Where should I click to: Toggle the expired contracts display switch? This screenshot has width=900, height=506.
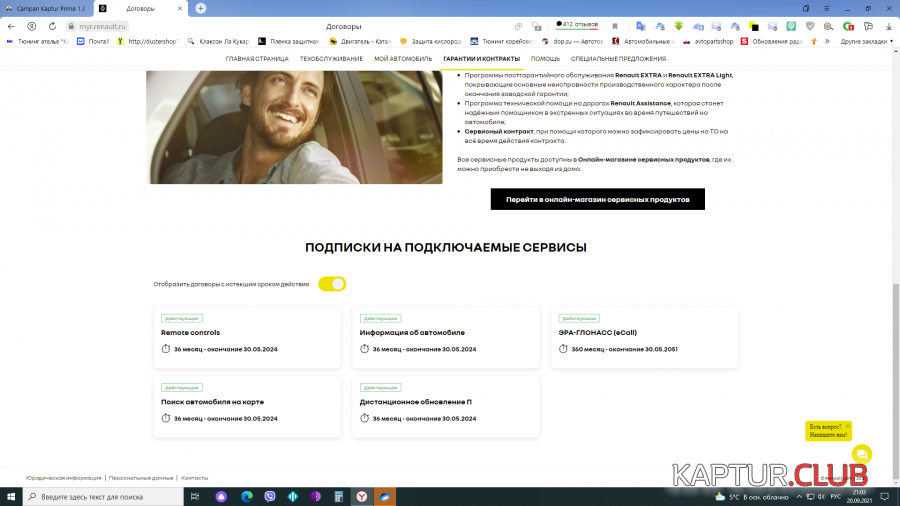[x=332, y=284]
